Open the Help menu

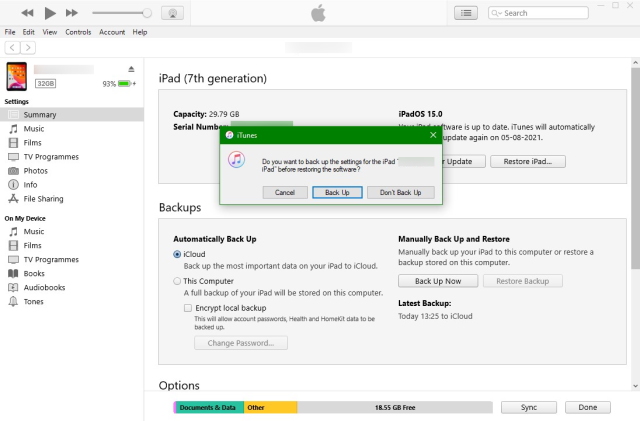point(140,32)
